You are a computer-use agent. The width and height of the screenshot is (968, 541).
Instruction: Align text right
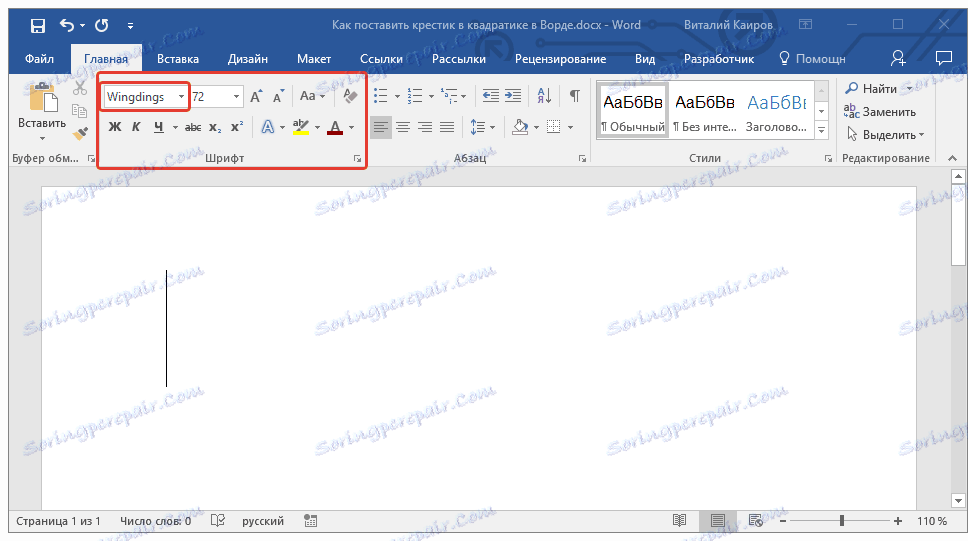tap(425, 127)
